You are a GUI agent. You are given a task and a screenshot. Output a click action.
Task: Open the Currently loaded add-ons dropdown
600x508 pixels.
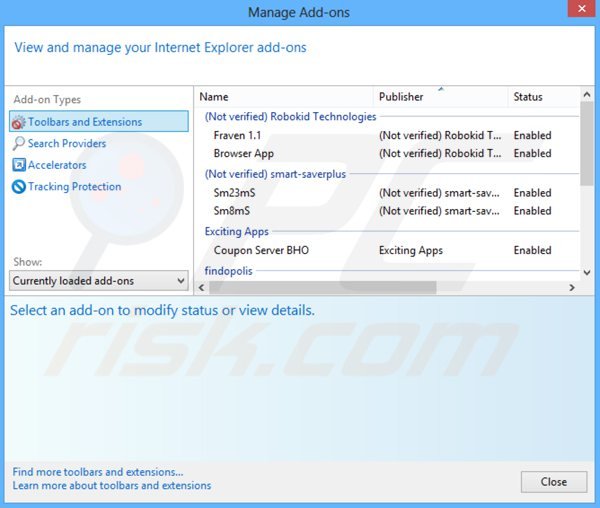[99, 281]
